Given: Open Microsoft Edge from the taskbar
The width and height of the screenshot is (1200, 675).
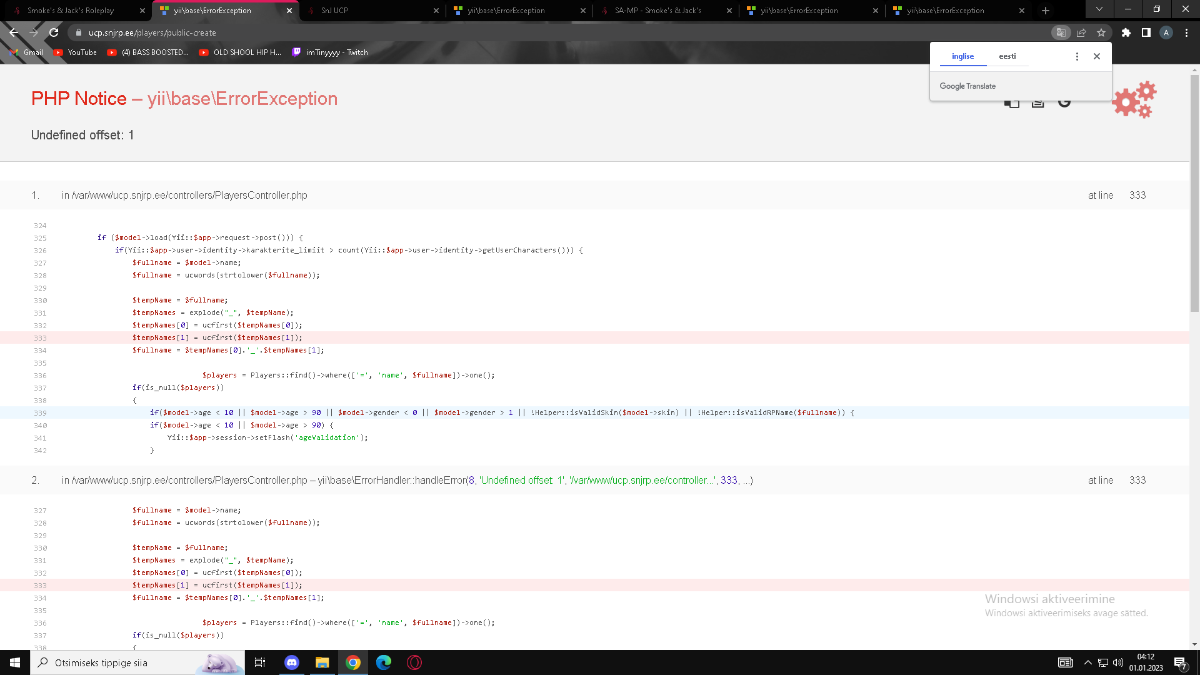Looking at the screenshot, I should 383,662.
